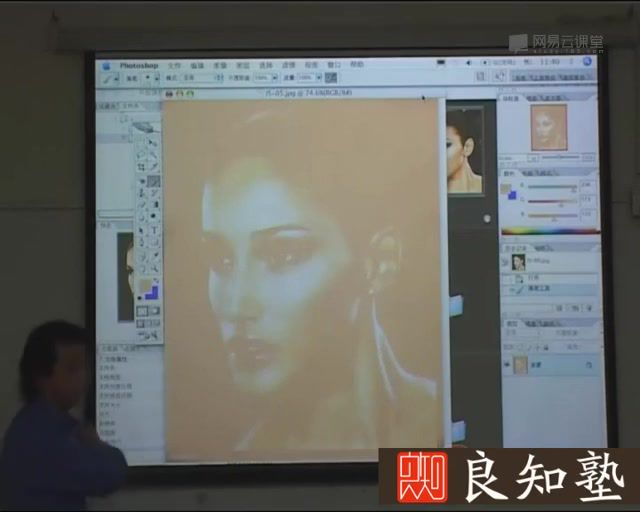The height and width of the screenshot is (512, 640).
Task: Click the red (R) color slider
Action: (553, 187)
